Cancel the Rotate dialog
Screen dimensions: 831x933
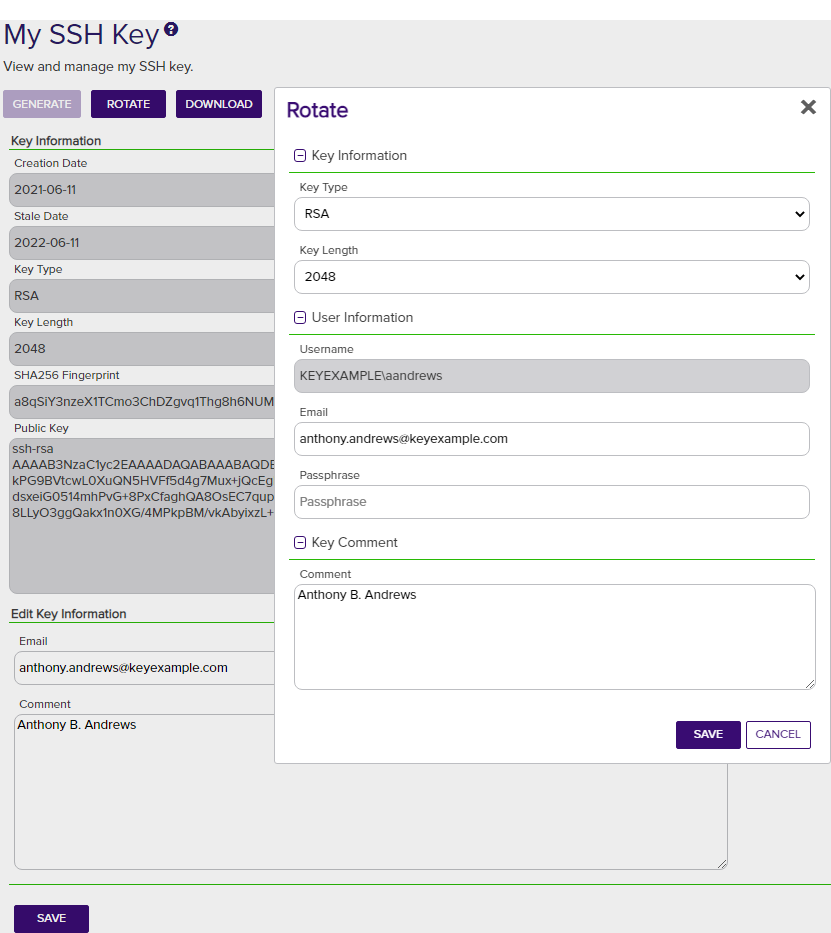[x=777, y=734]
